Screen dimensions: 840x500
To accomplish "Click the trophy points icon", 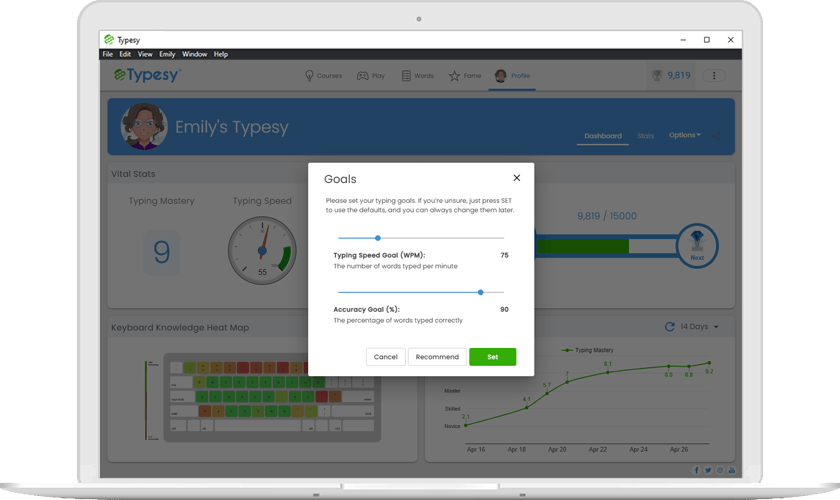I will pyautogui.click(x=657, y=76).
